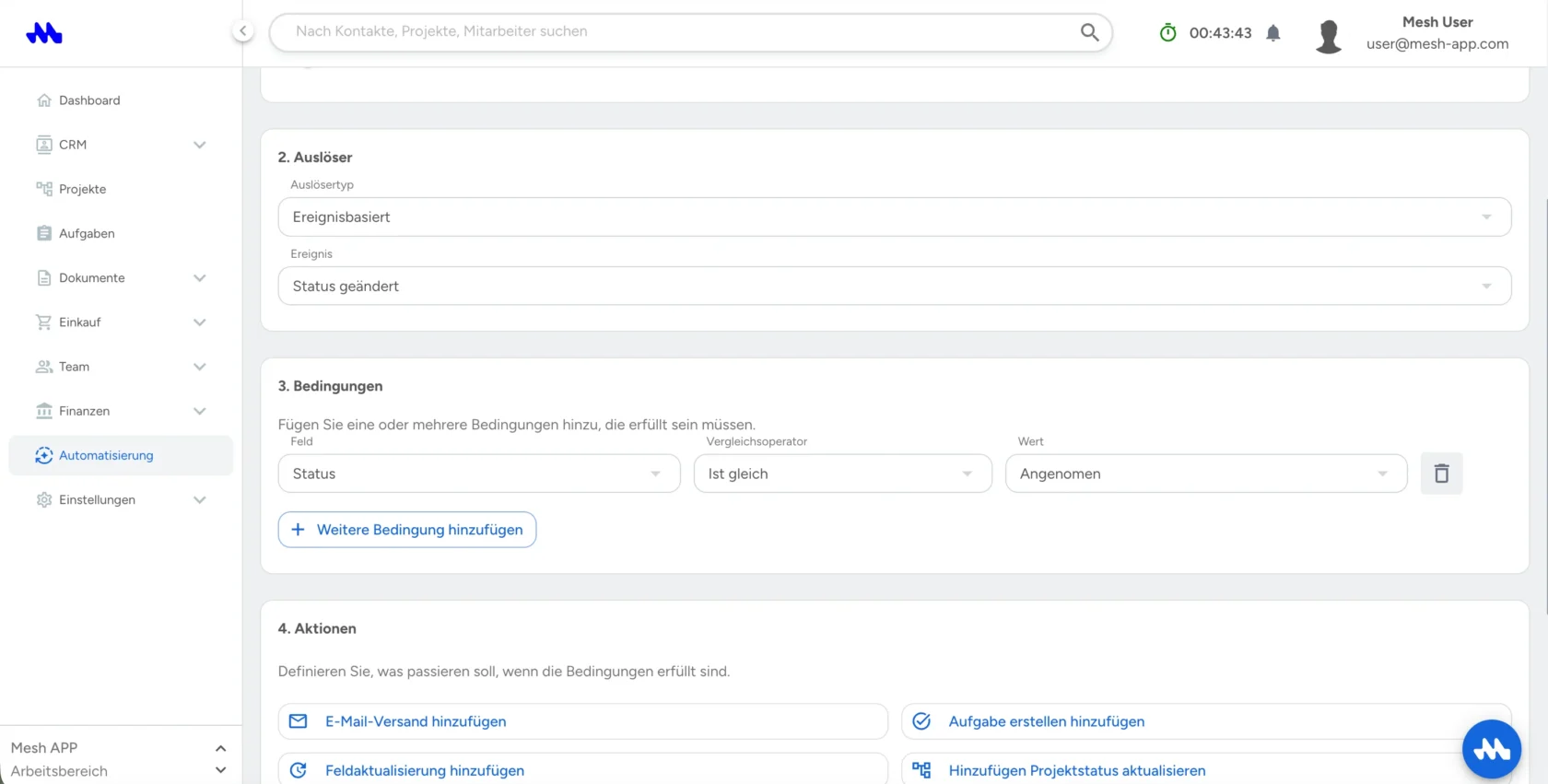The image size is (1548, 784).
Task: Open Aufgaben in the sidebar
Action: pos(121,233)
